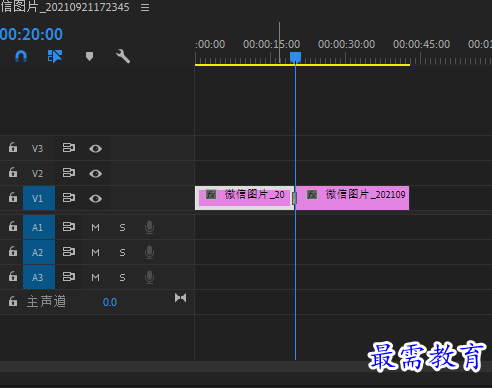Toggle insert sequences as nests icon
The height and width of the screenshot is (388, 492).
coord(55,56)
